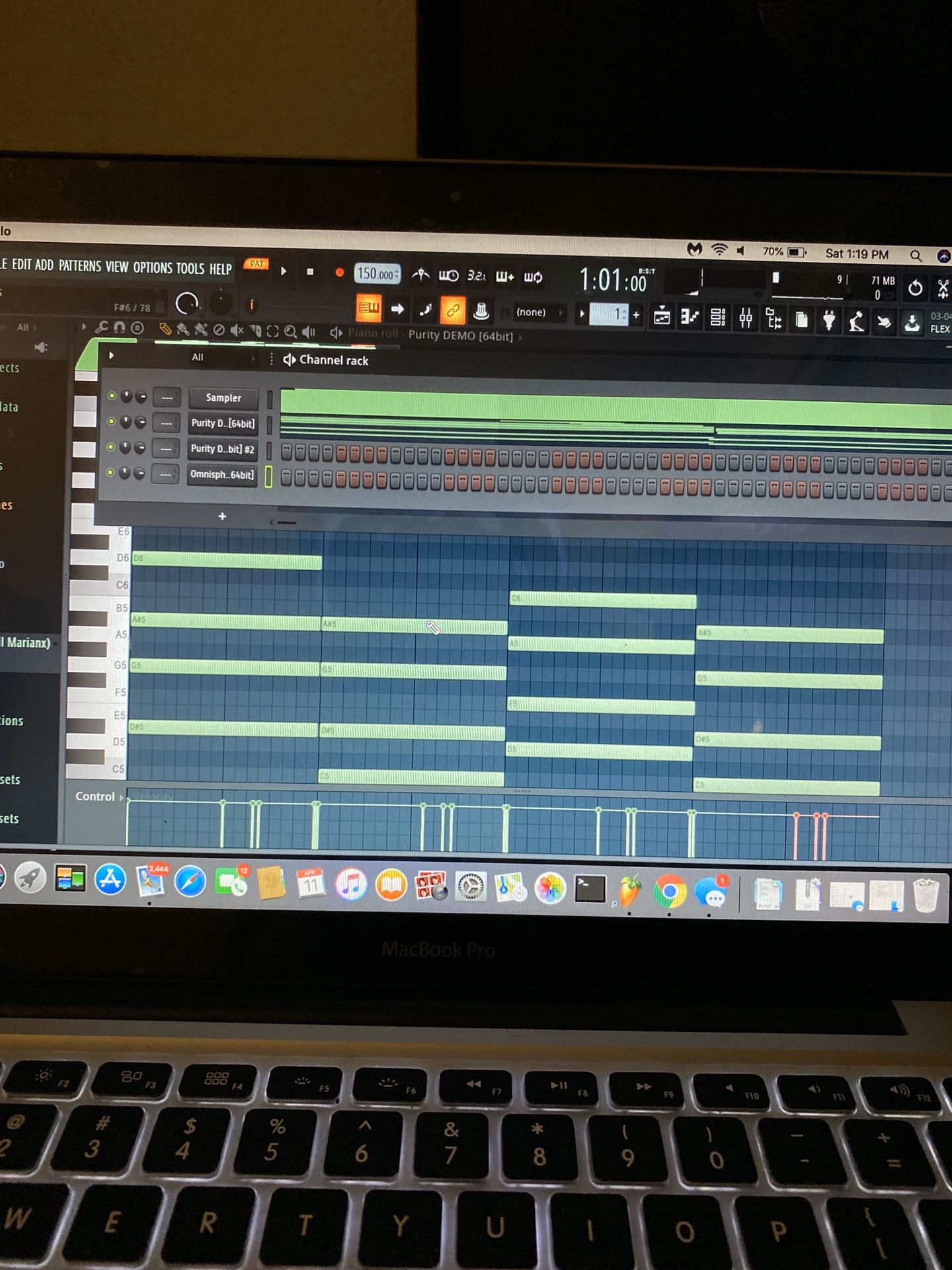This screenshot has width=952, height=1270.
Task: Toggle first step of Omnisphere row
Action: (286, 478)
